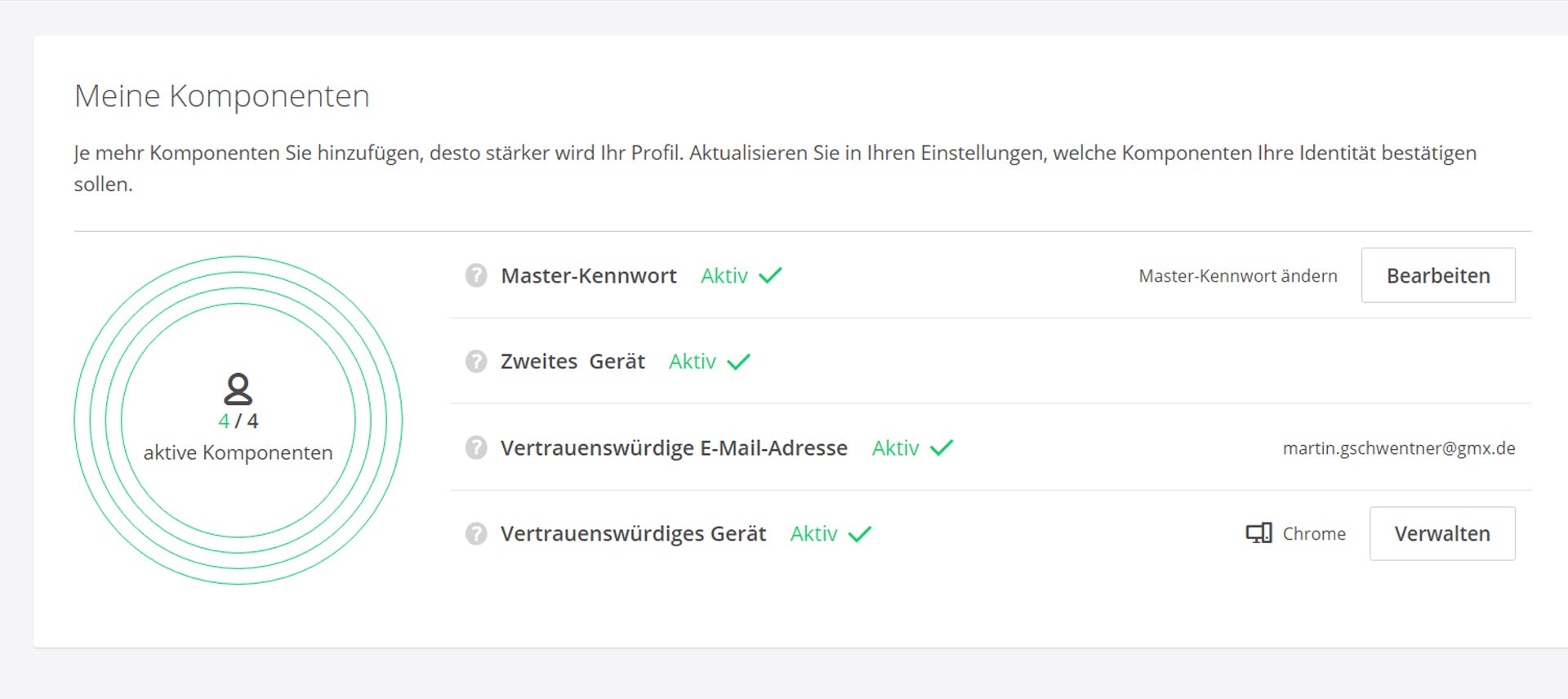Viewport: 1568px width, 699px height.
Task: Click the checkmark beside Vertrauenswürdige E-Mail-Adresse
Action: [941, 447]
